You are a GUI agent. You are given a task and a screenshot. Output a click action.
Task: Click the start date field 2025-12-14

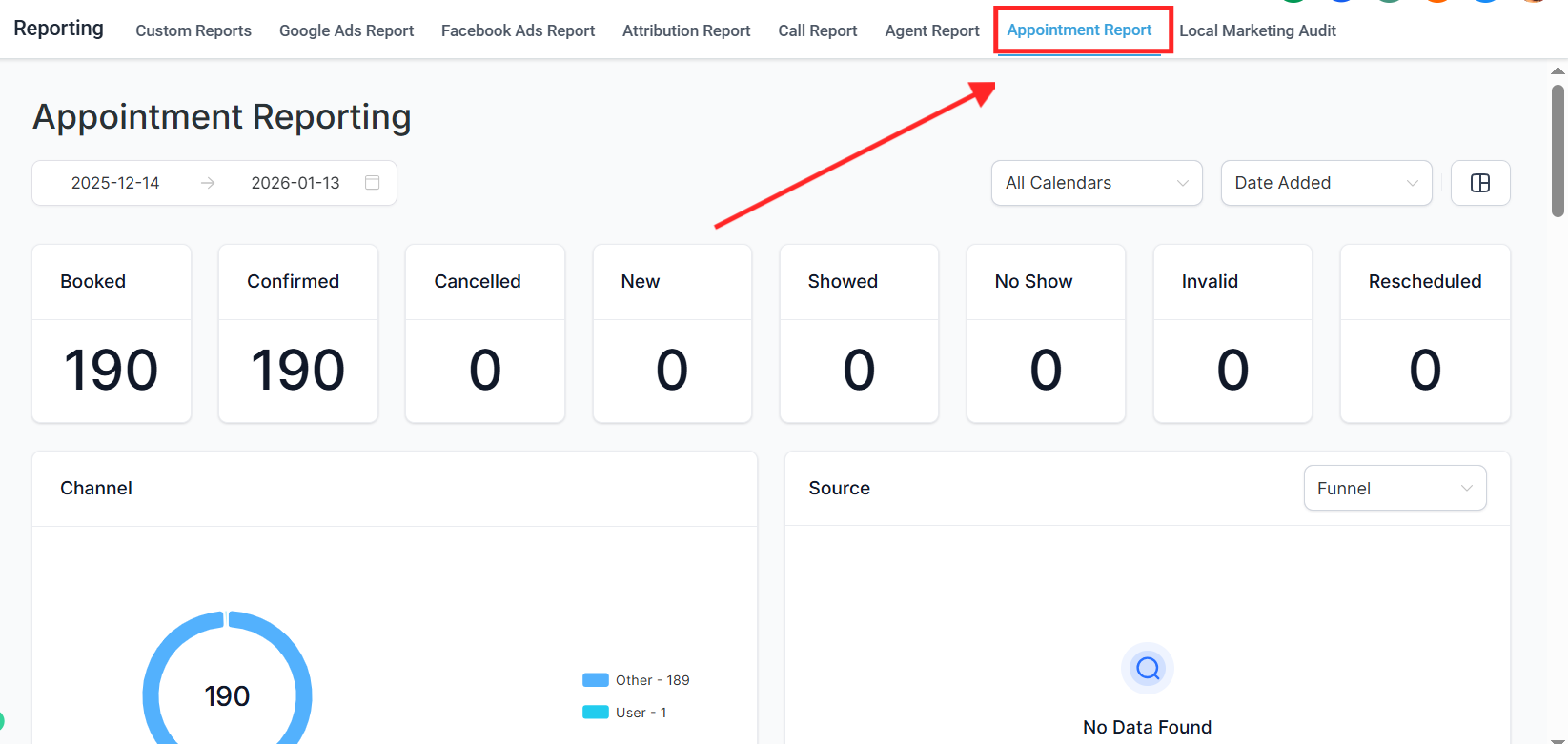click(x=115, y=183)
